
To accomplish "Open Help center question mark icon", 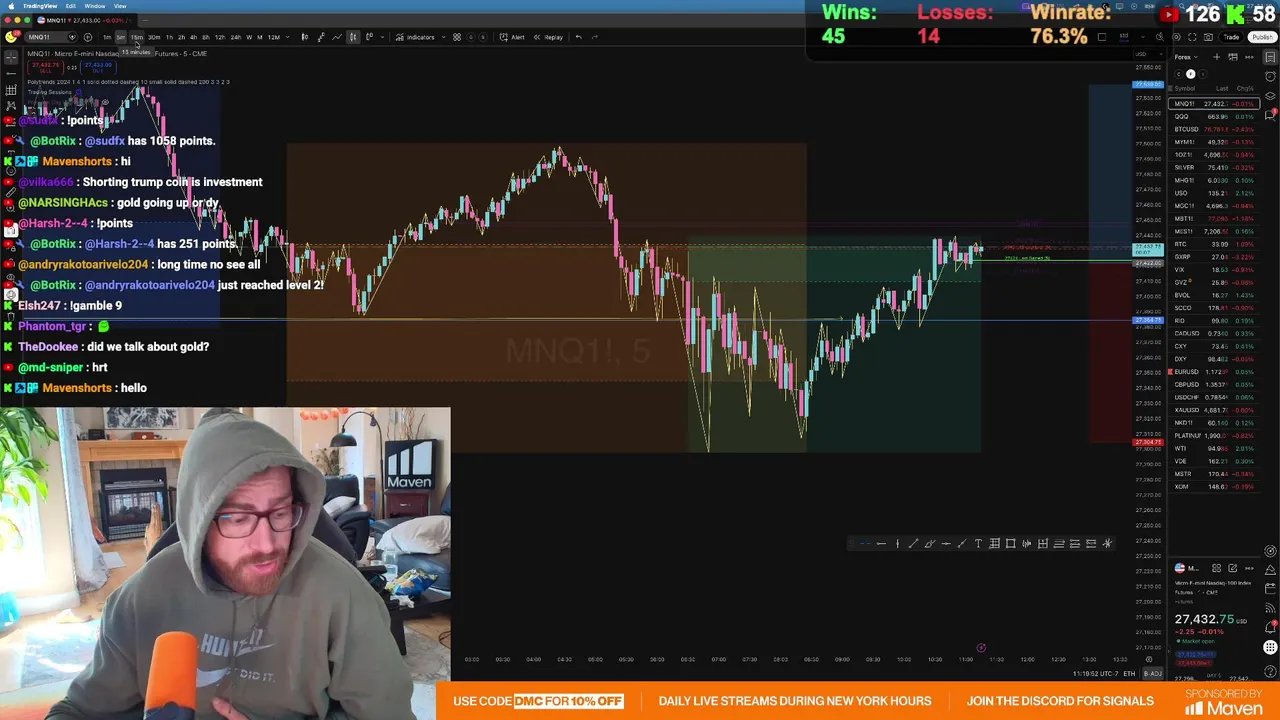I will pos(1270,672).
